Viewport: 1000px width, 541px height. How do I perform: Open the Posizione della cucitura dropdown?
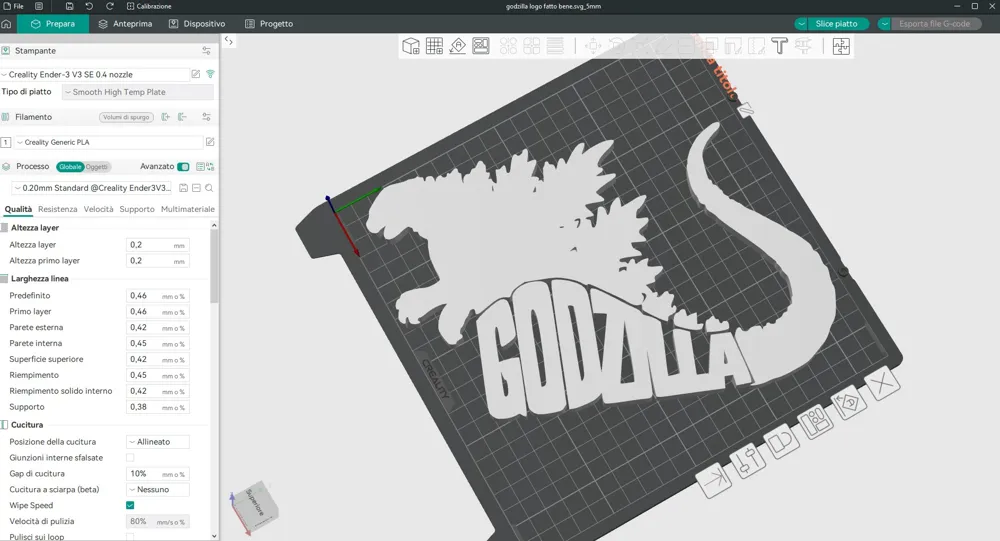158,441
